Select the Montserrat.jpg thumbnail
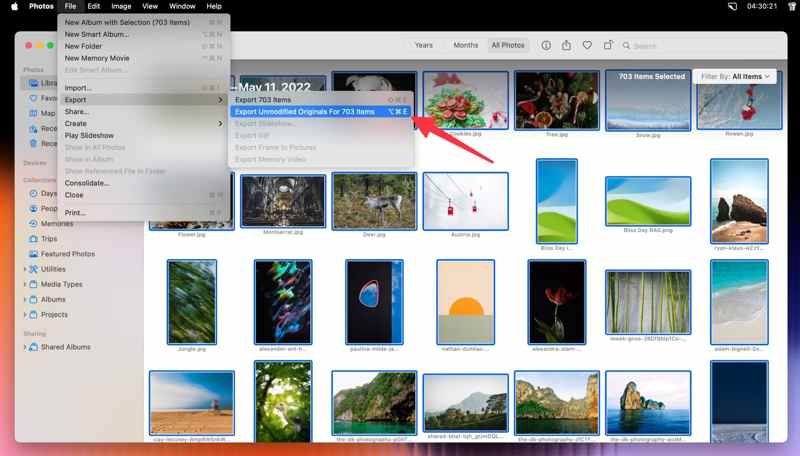Screen dimensions: 800x456 283,201
